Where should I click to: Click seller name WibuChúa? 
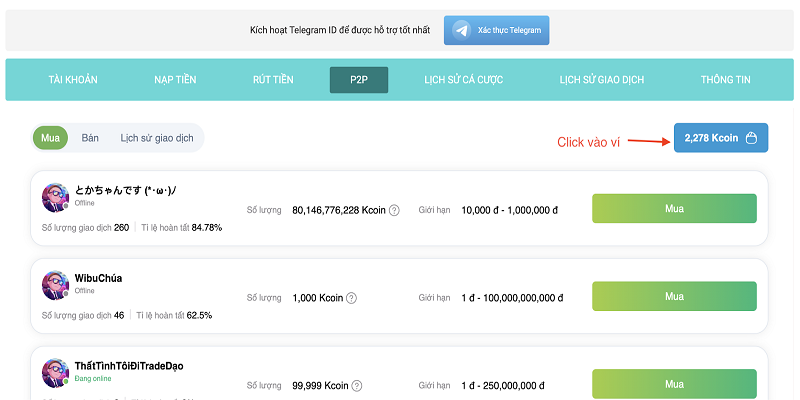coord(98,279)
